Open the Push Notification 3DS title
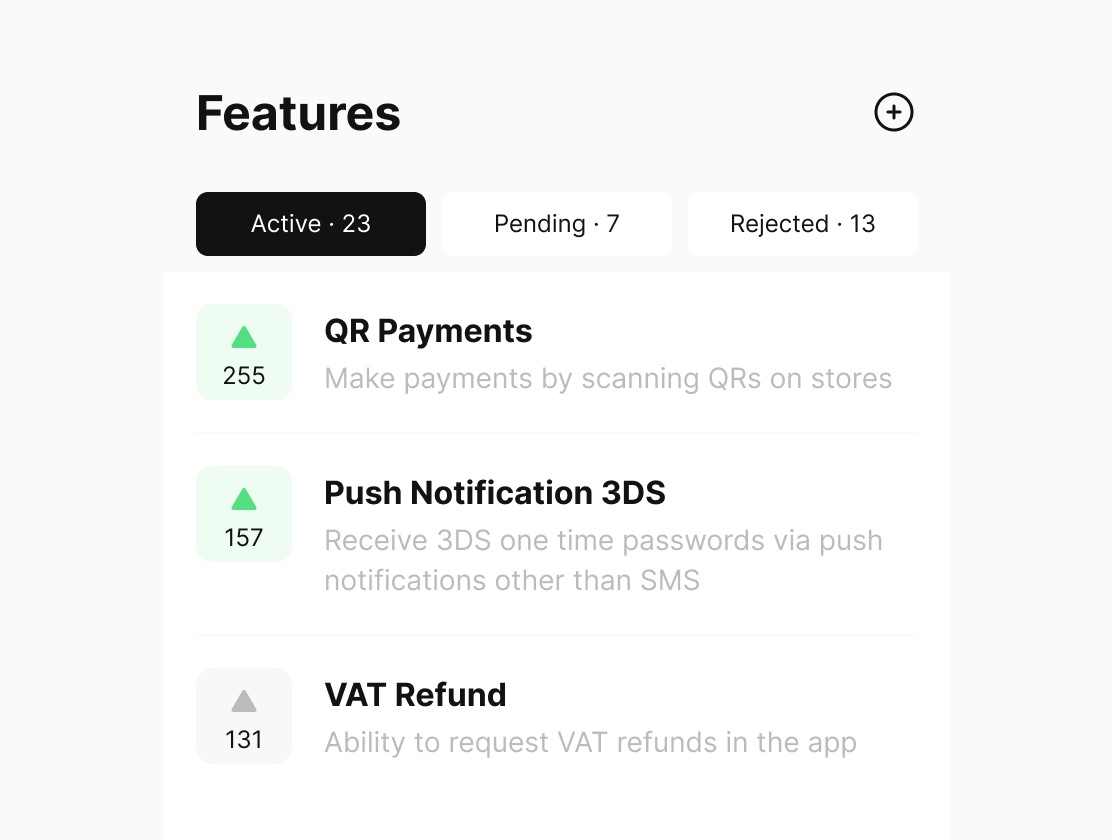The width and height of the screenshot is (1112, 840). click(495, 493)
